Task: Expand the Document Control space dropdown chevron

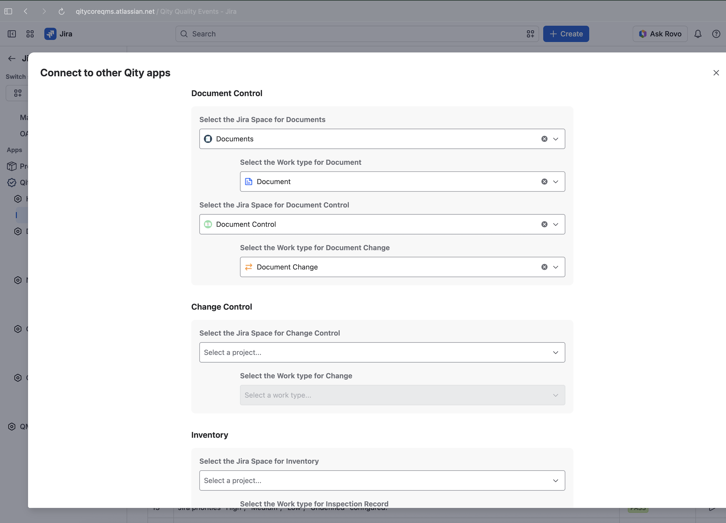Action: pos(556,224)
